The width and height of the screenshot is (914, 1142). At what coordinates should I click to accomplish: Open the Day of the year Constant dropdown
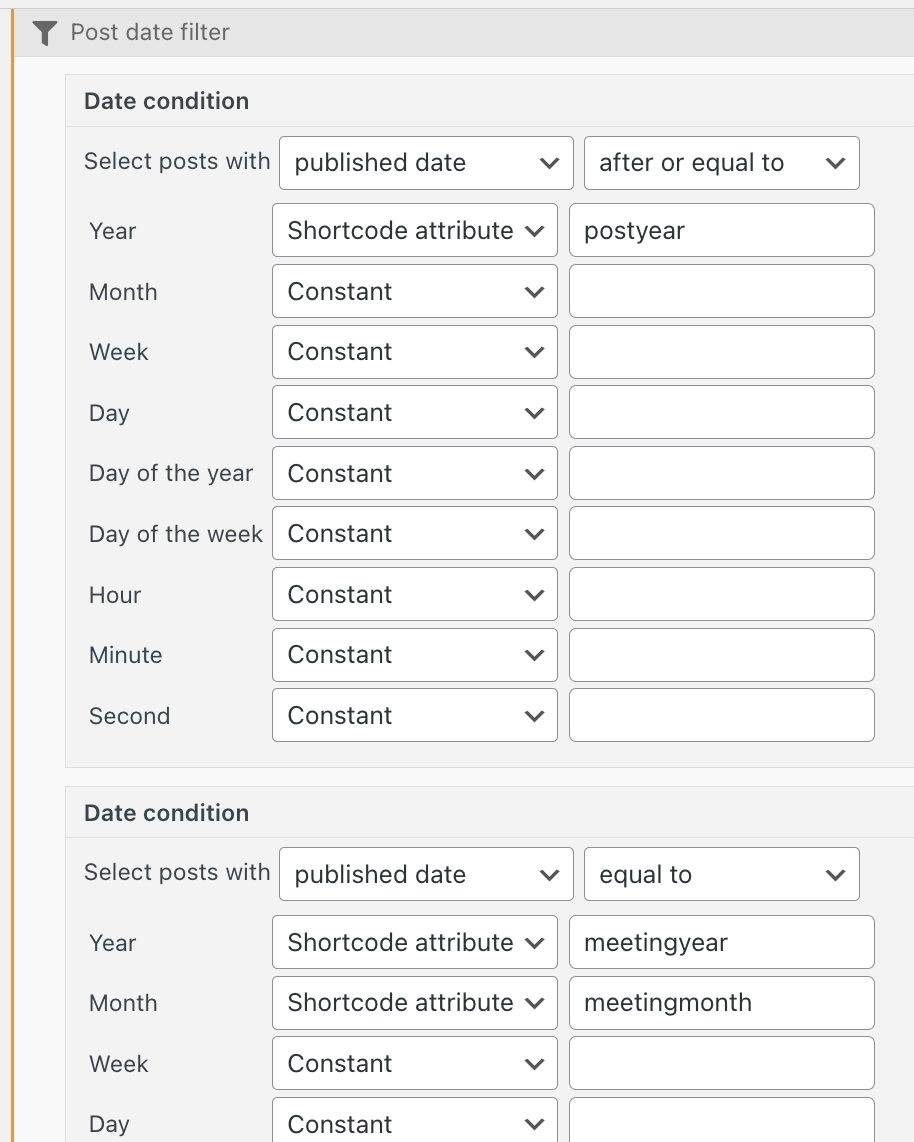click(415, 473)
